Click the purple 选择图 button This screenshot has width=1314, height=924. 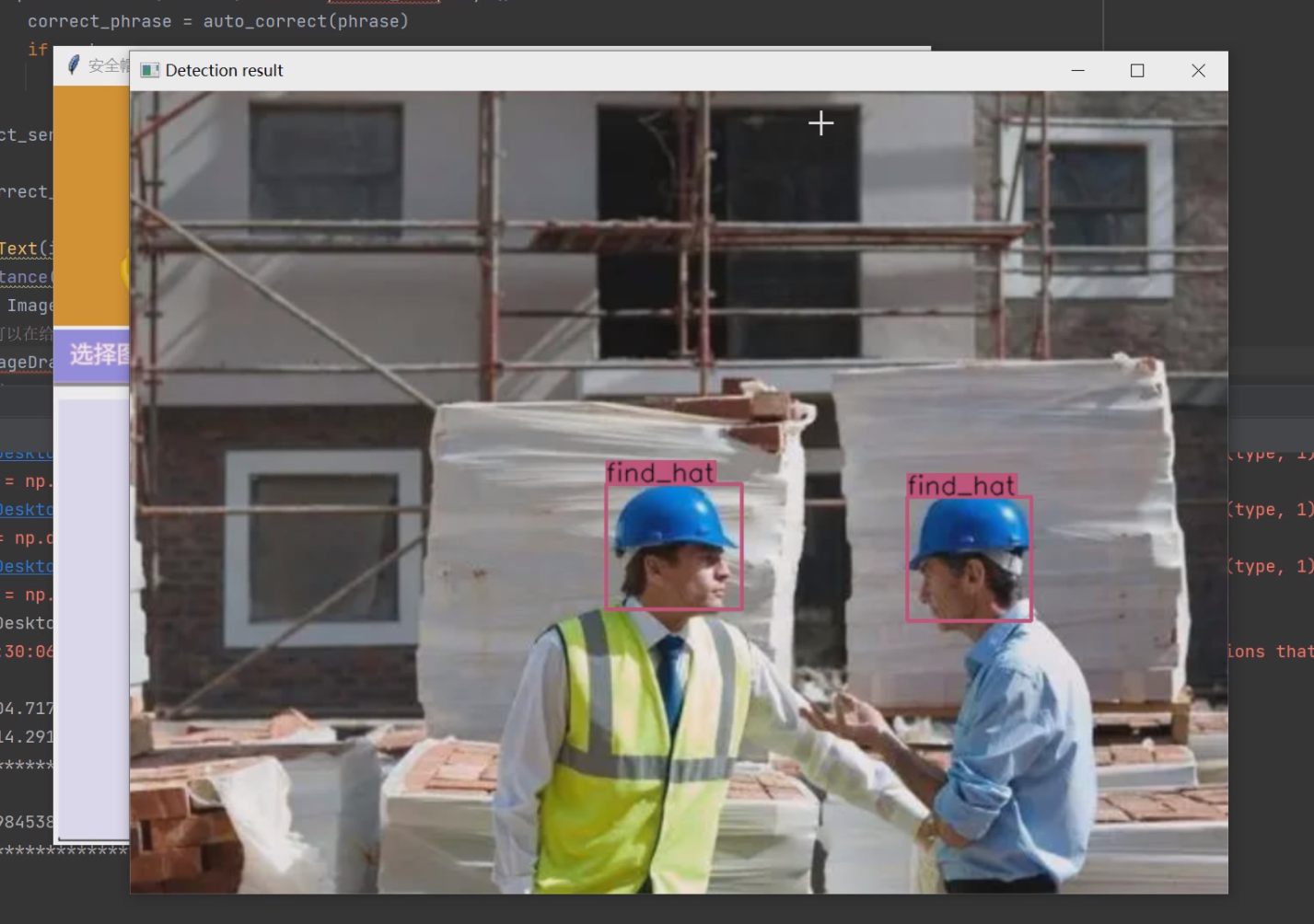[x=92, y=354]
